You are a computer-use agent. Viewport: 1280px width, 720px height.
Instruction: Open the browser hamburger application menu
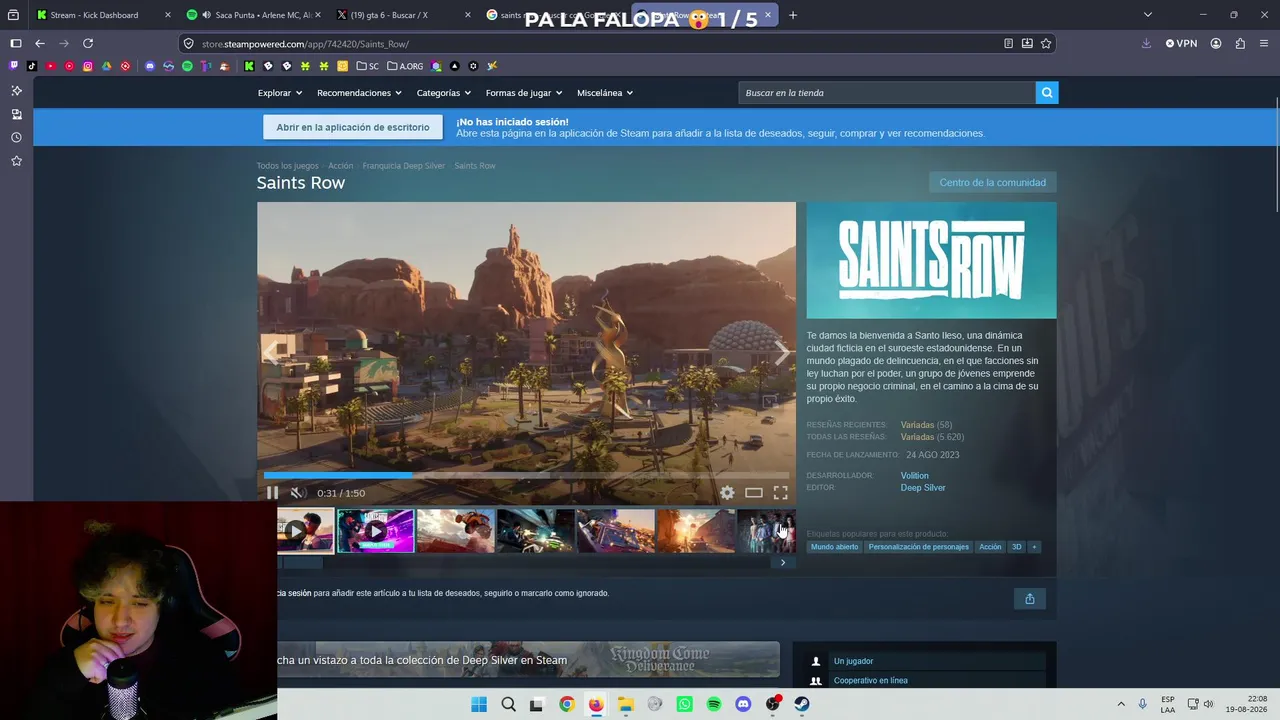tap(1264, 44)
